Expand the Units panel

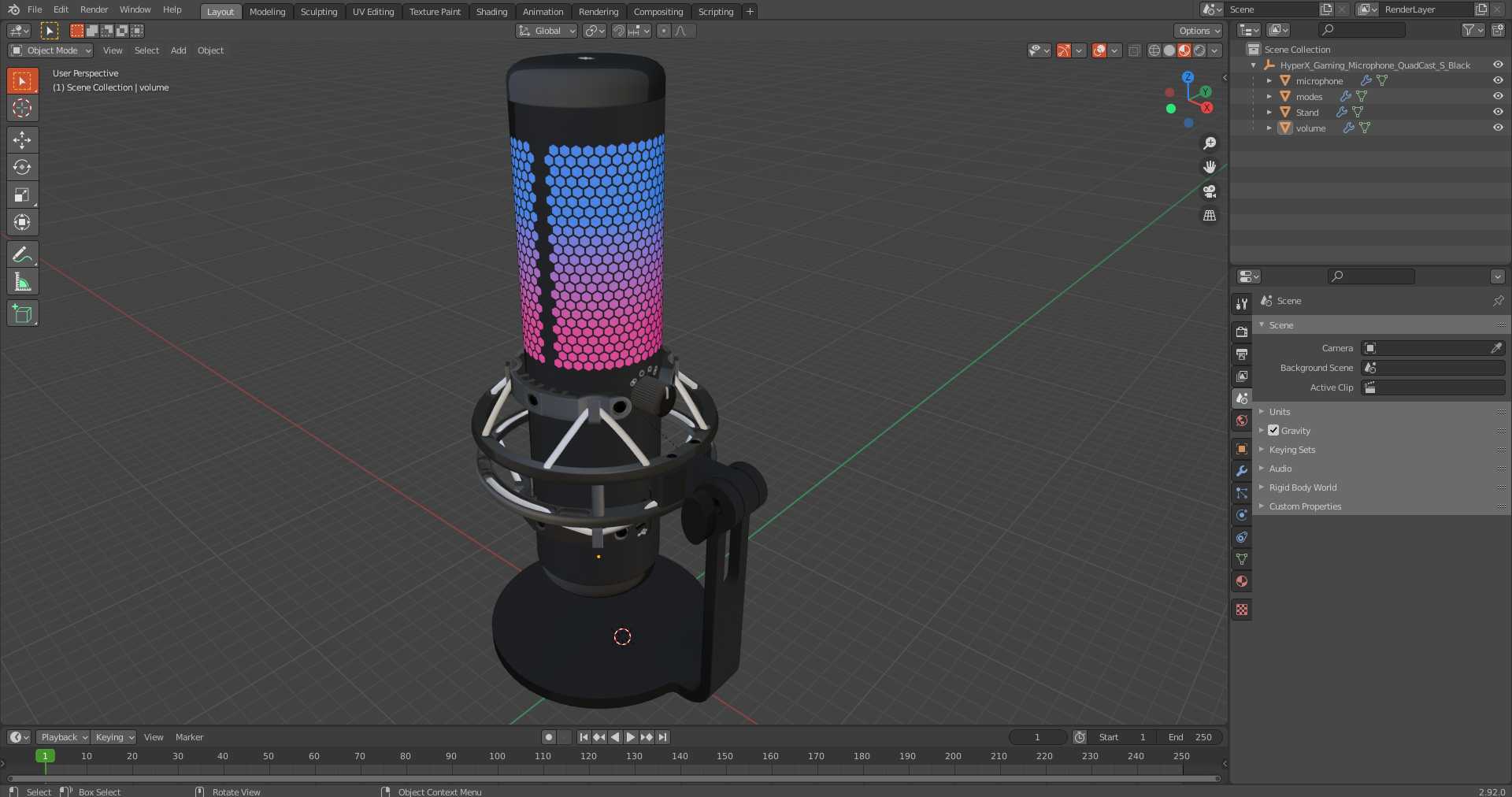click(1279, 411)
